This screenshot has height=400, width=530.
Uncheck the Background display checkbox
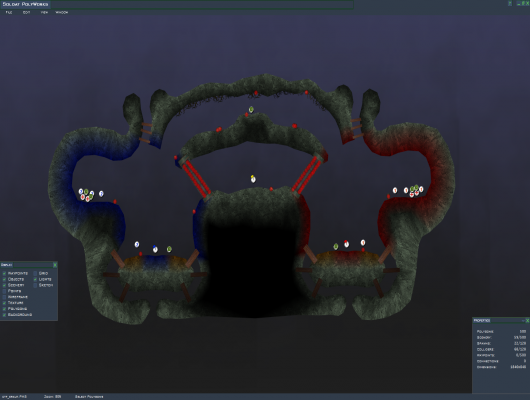click(x=4, y=315)
